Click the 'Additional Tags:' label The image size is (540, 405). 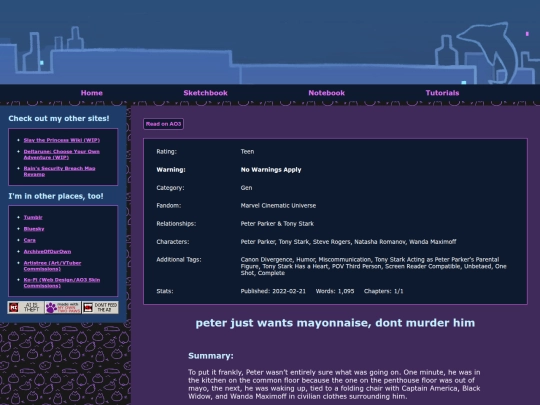click(x=179, y=260)
